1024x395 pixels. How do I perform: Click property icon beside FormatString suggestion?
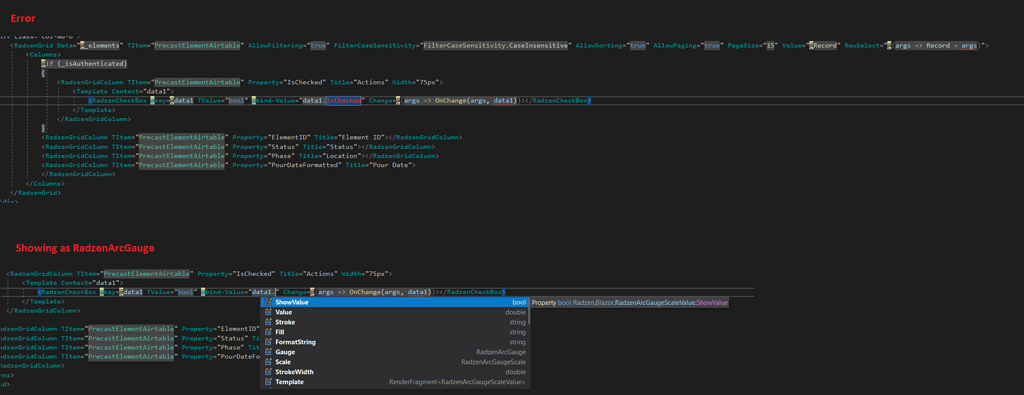click(x=268, y=342)
